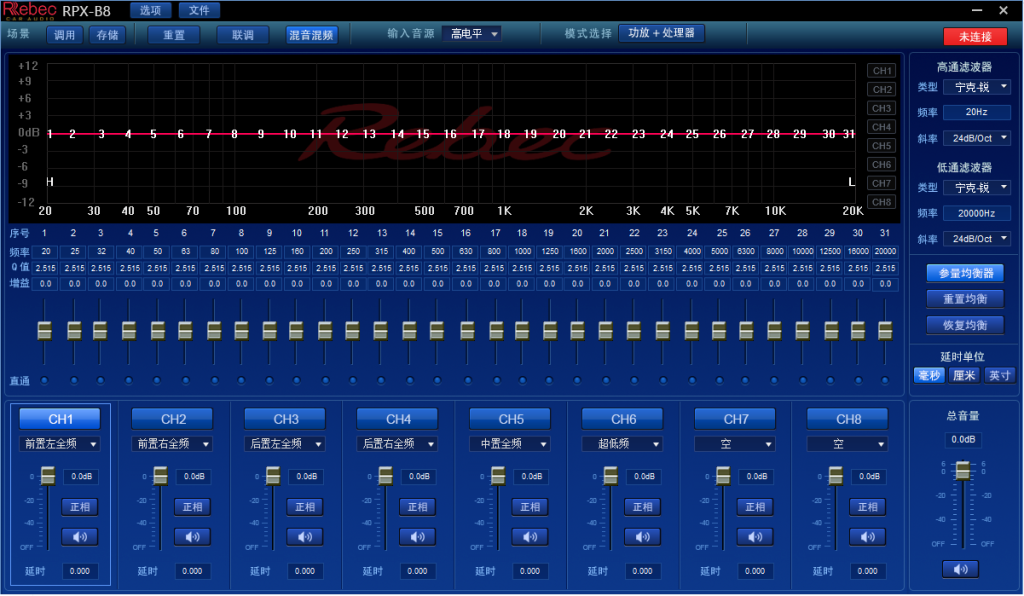The height and width of the screenshot is (596, 1024).
Task: Toggle bypass dot for EQ band 31
Action: click(885, 381)
